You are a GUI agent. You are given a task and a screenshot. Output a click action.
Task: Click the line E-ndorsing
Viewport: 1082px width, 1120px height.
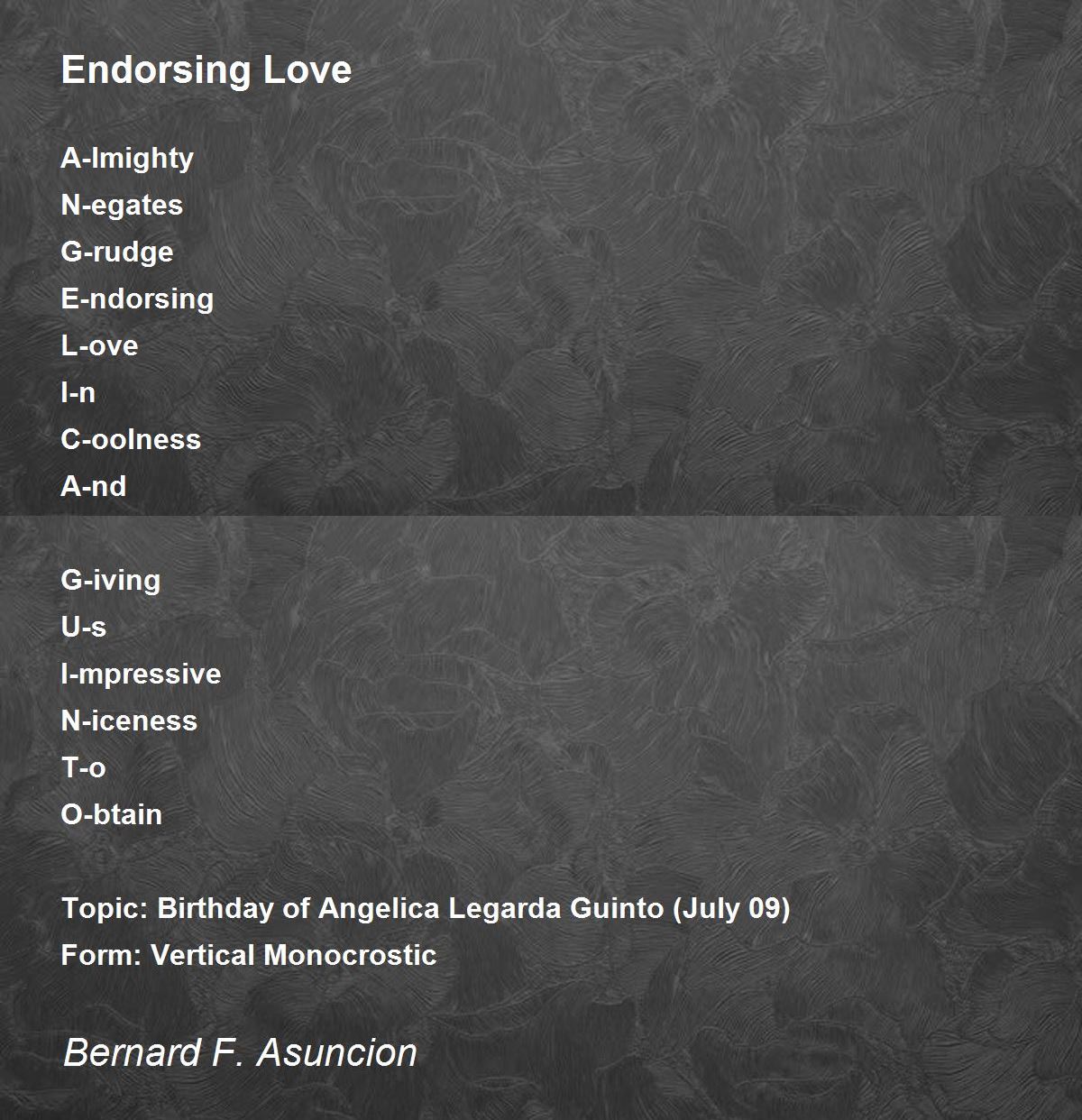click(x=137, y=299)
